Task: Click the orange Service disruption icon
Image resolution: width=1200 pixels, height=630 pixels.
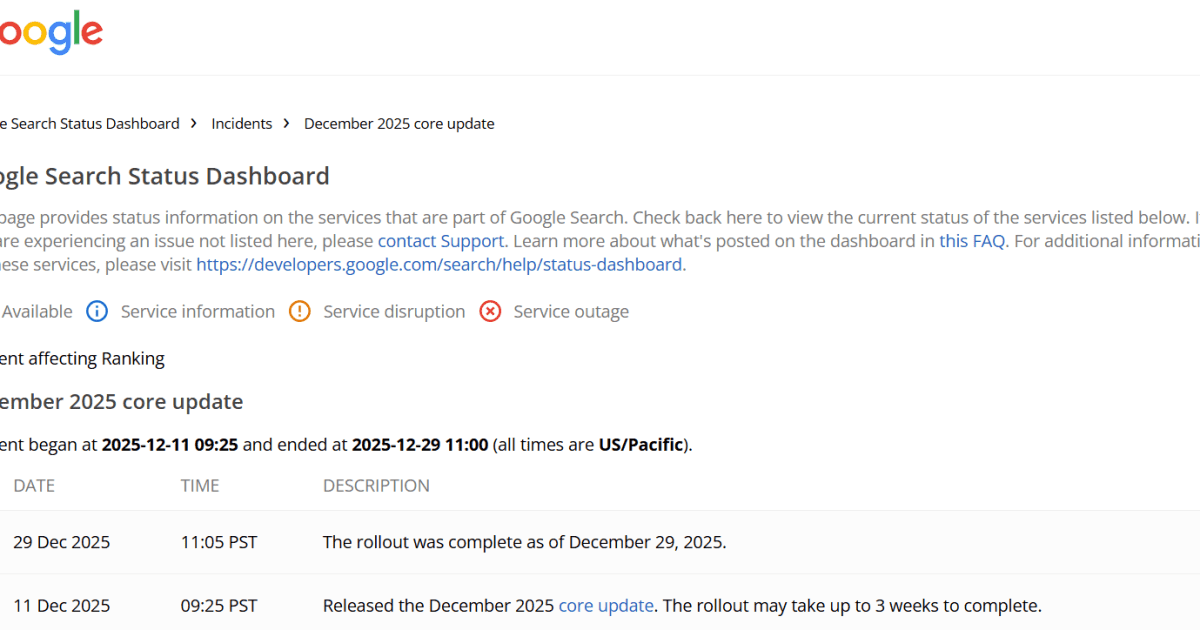Action: click(x=299, y=311)
